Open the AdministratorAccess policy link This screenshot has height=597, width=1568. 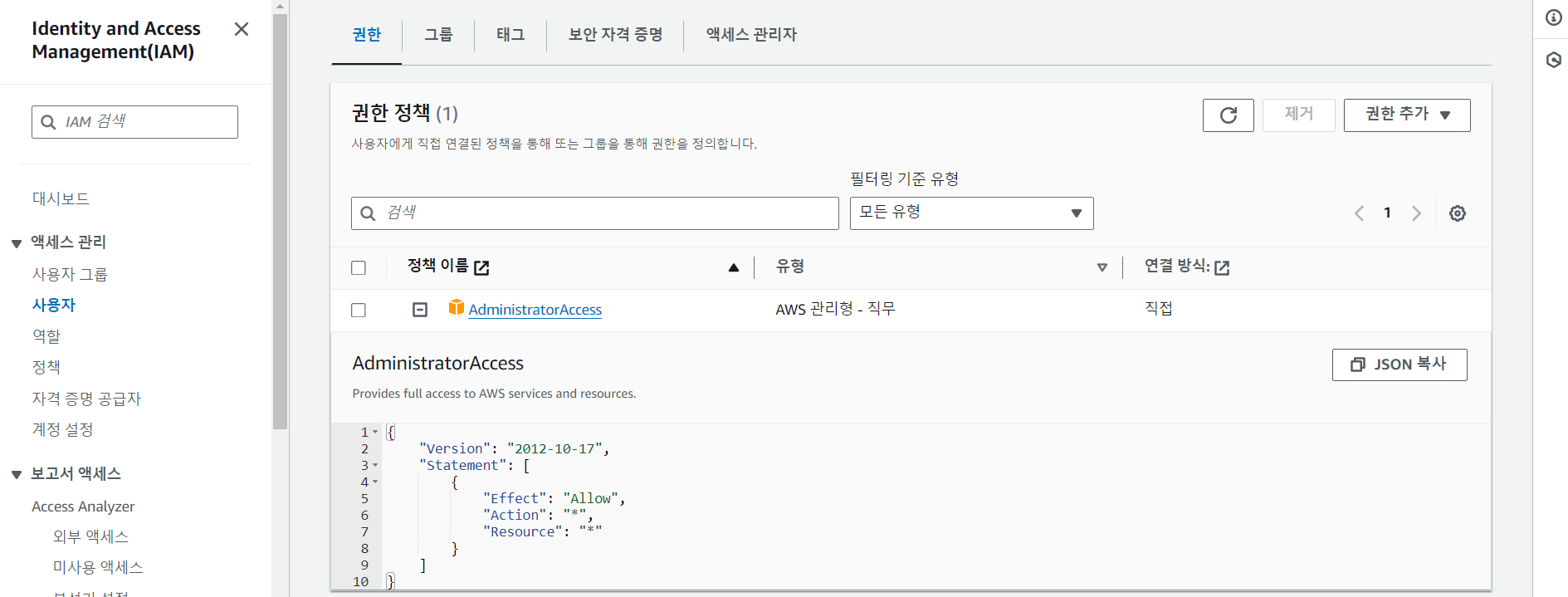(535, 310)
